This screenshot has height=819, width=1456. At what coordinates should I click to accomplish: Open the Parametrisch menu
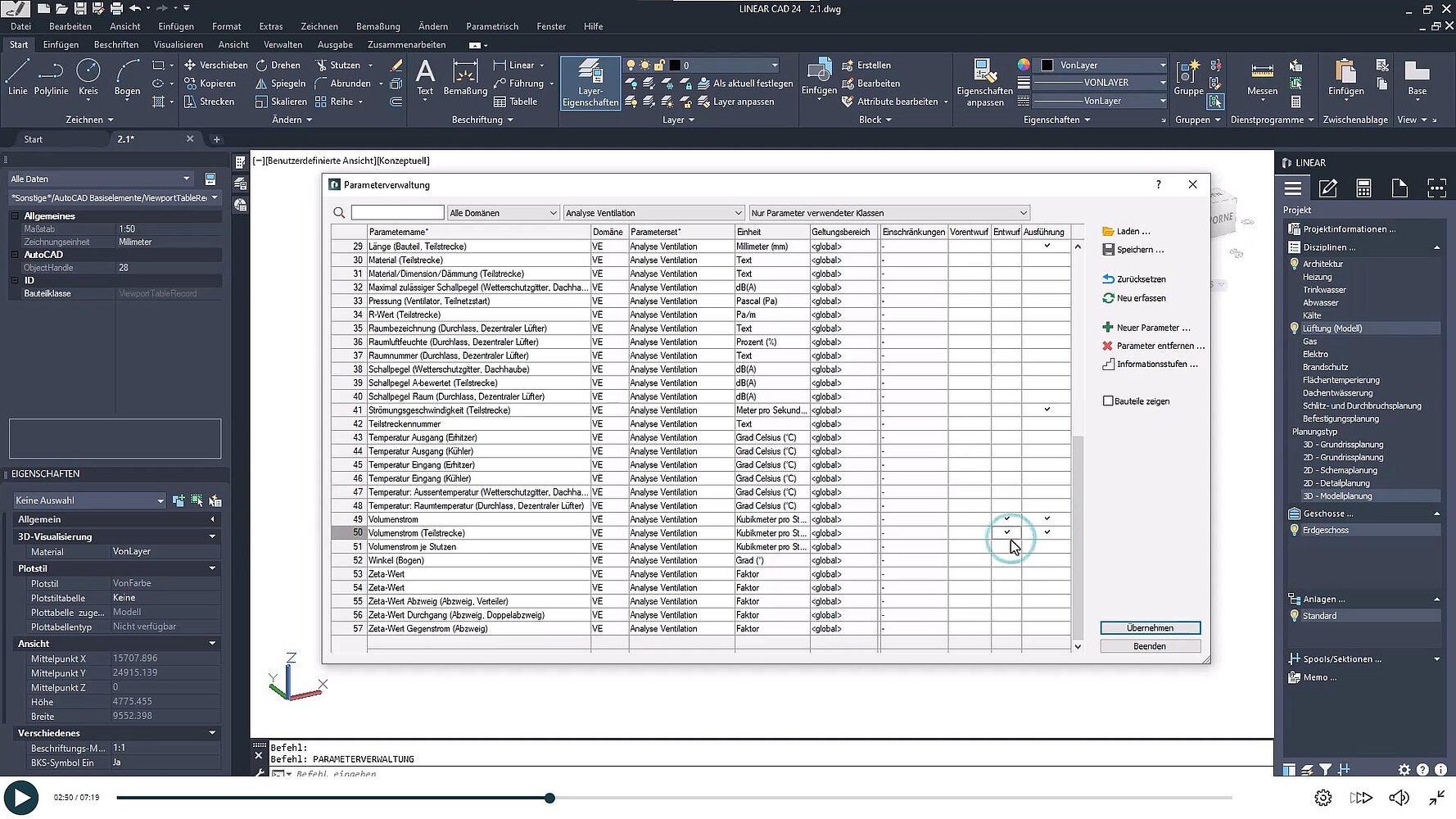(492, 25)
